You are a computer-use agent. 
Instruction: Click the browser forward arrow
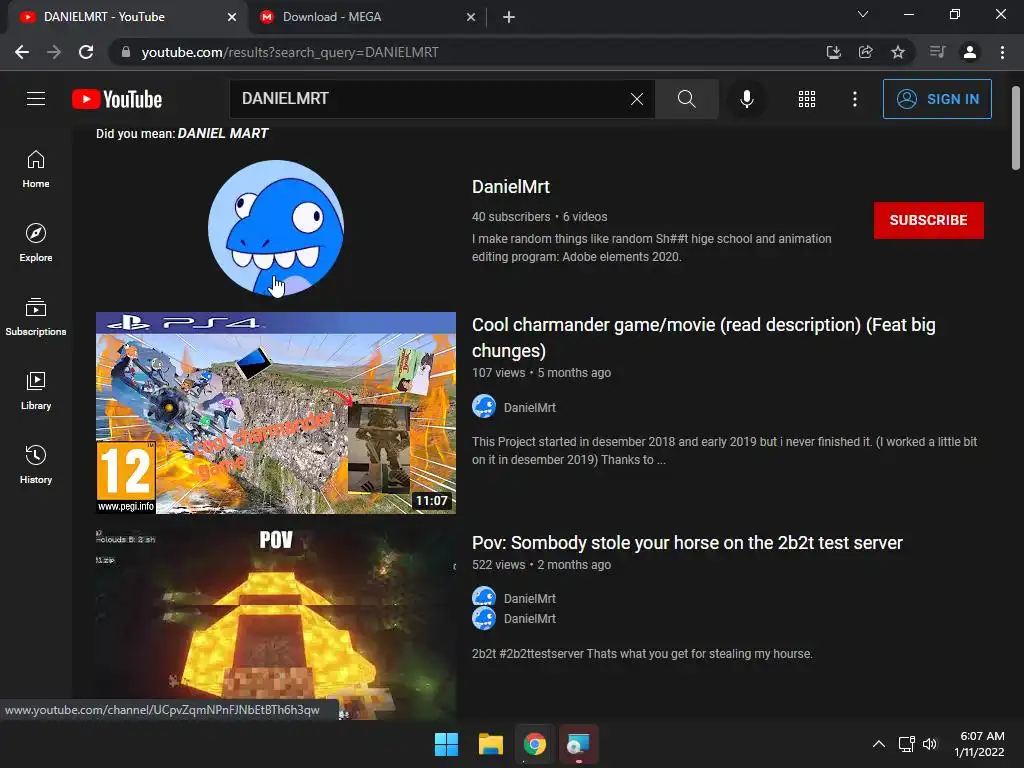[54, 52]
